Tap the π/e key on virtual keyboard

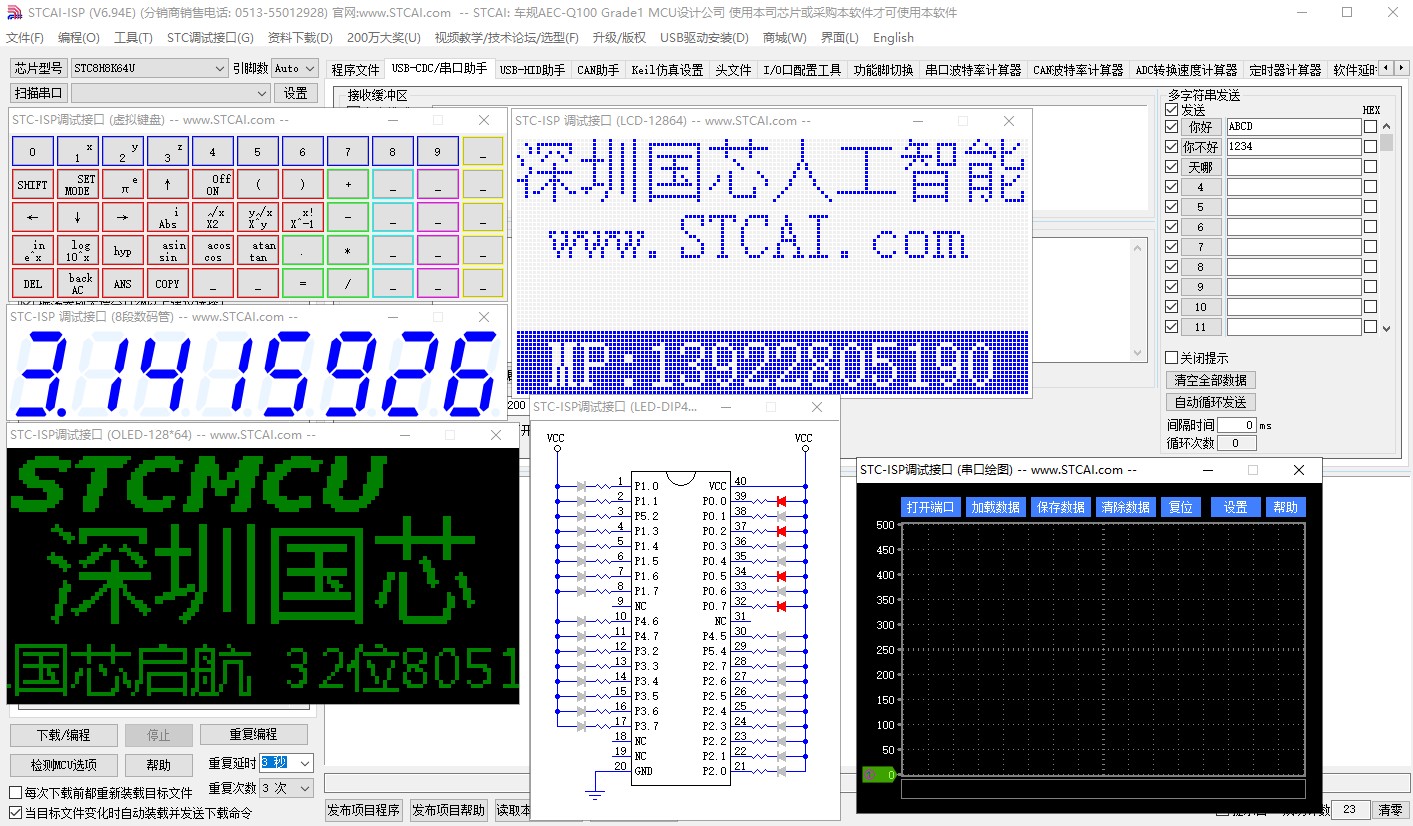[x=122, y=185]
